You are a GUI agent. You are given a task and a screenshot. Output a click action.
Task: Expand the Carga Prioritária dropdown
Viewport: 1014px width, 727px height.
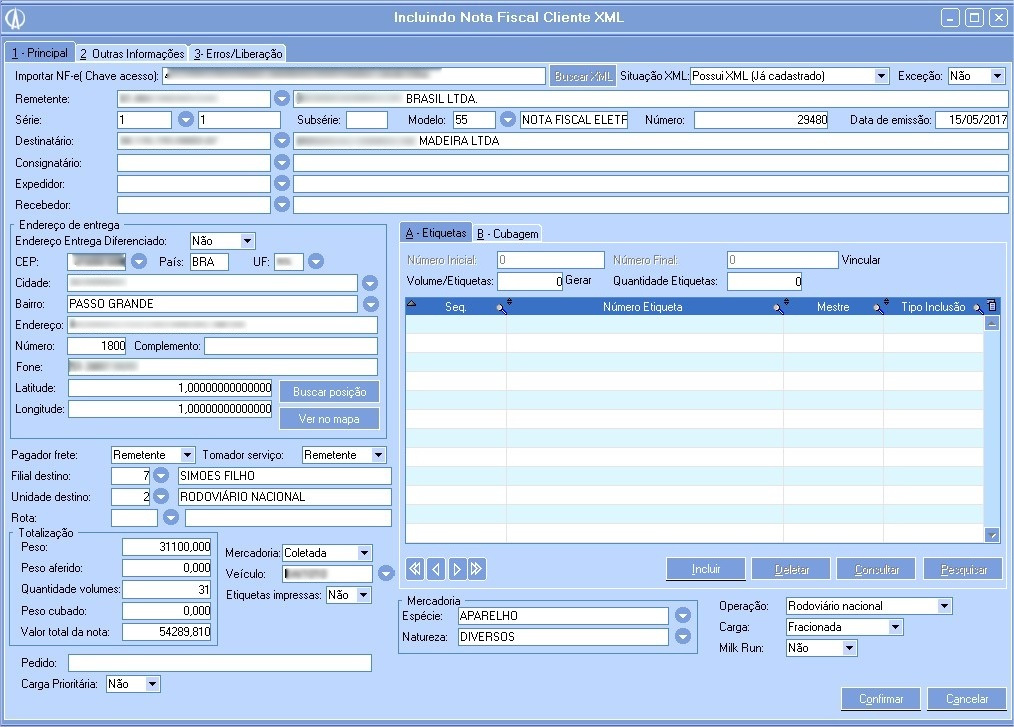tap(152, 684)
